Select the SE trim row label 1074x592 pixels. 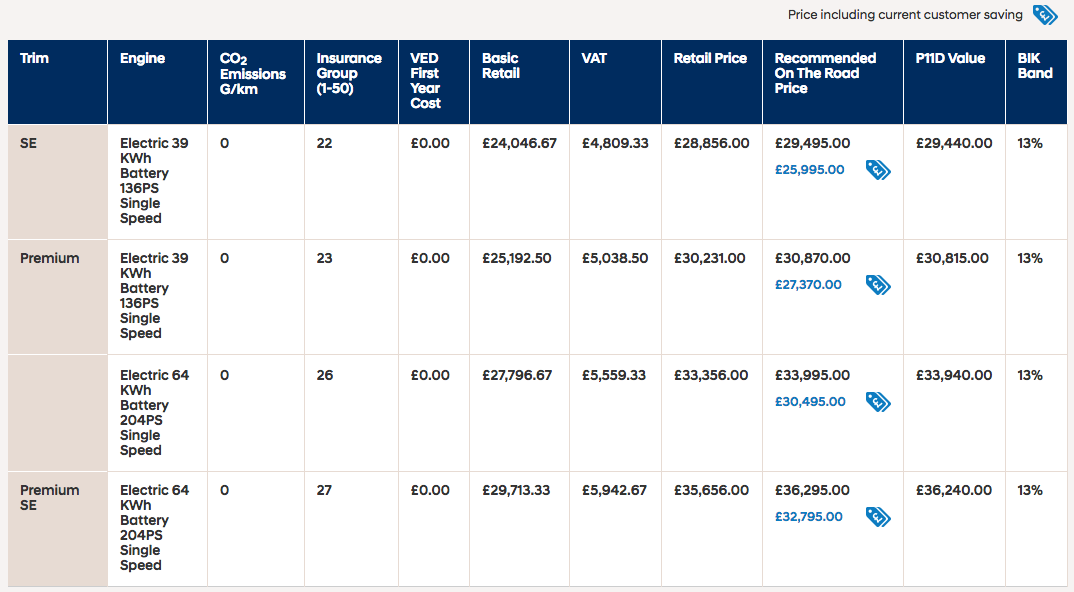click(29, 144)
